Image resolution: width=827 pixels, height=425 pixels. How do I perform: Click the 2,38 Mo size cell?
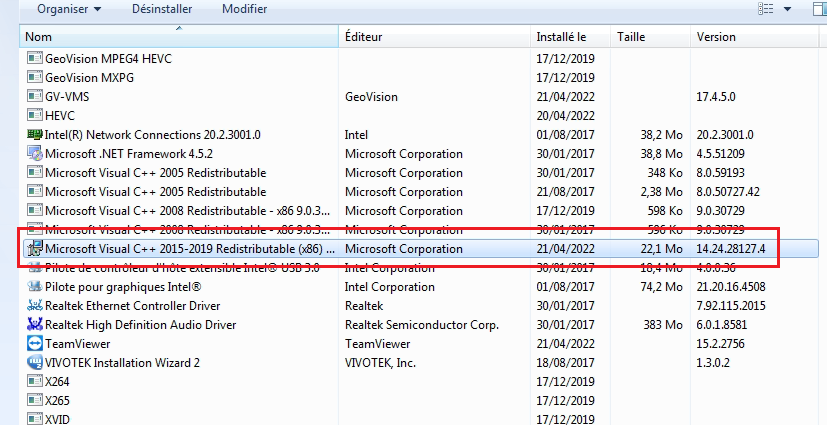click(x=662, y=191)
